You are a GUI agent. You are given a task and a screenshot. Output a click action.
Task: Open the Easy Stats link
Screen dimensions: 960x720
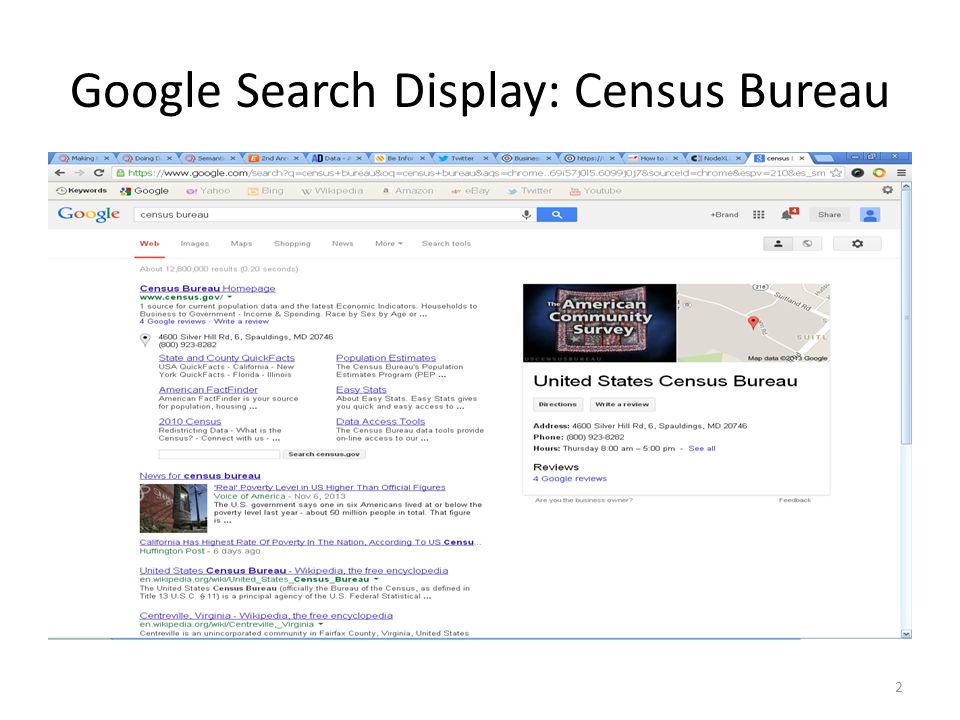pos(361,389)
